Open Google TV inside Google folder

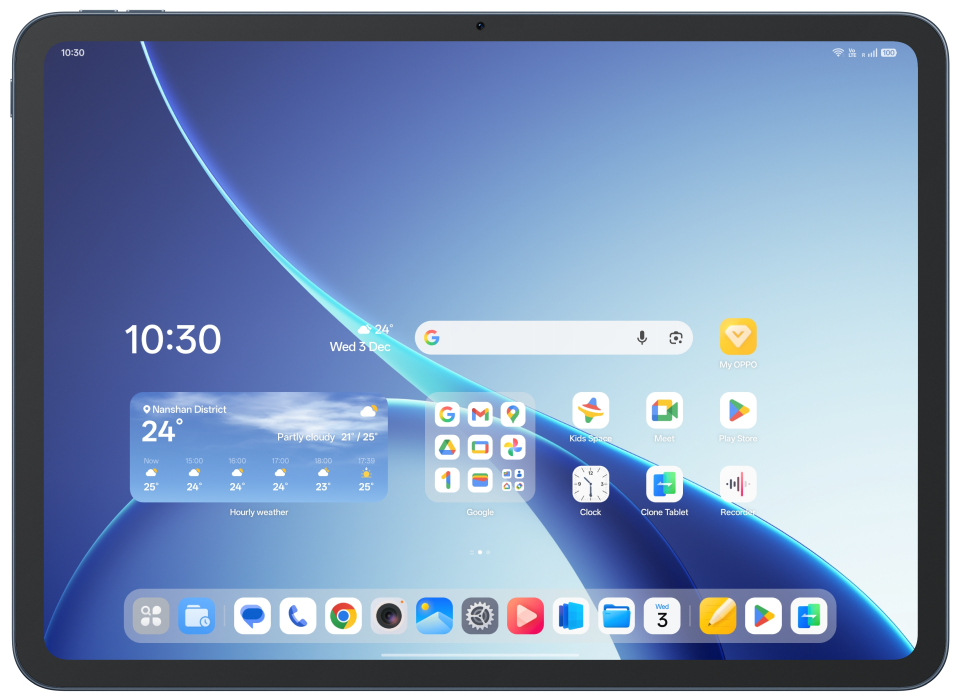(x=480, y=447)
